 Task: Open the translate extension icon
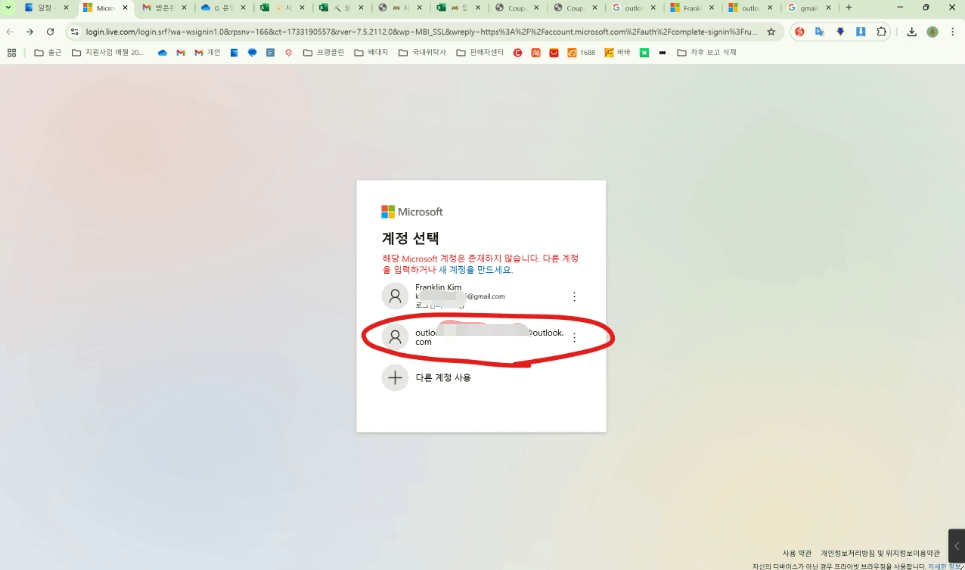pyautogui.click(x=820, y=32)
